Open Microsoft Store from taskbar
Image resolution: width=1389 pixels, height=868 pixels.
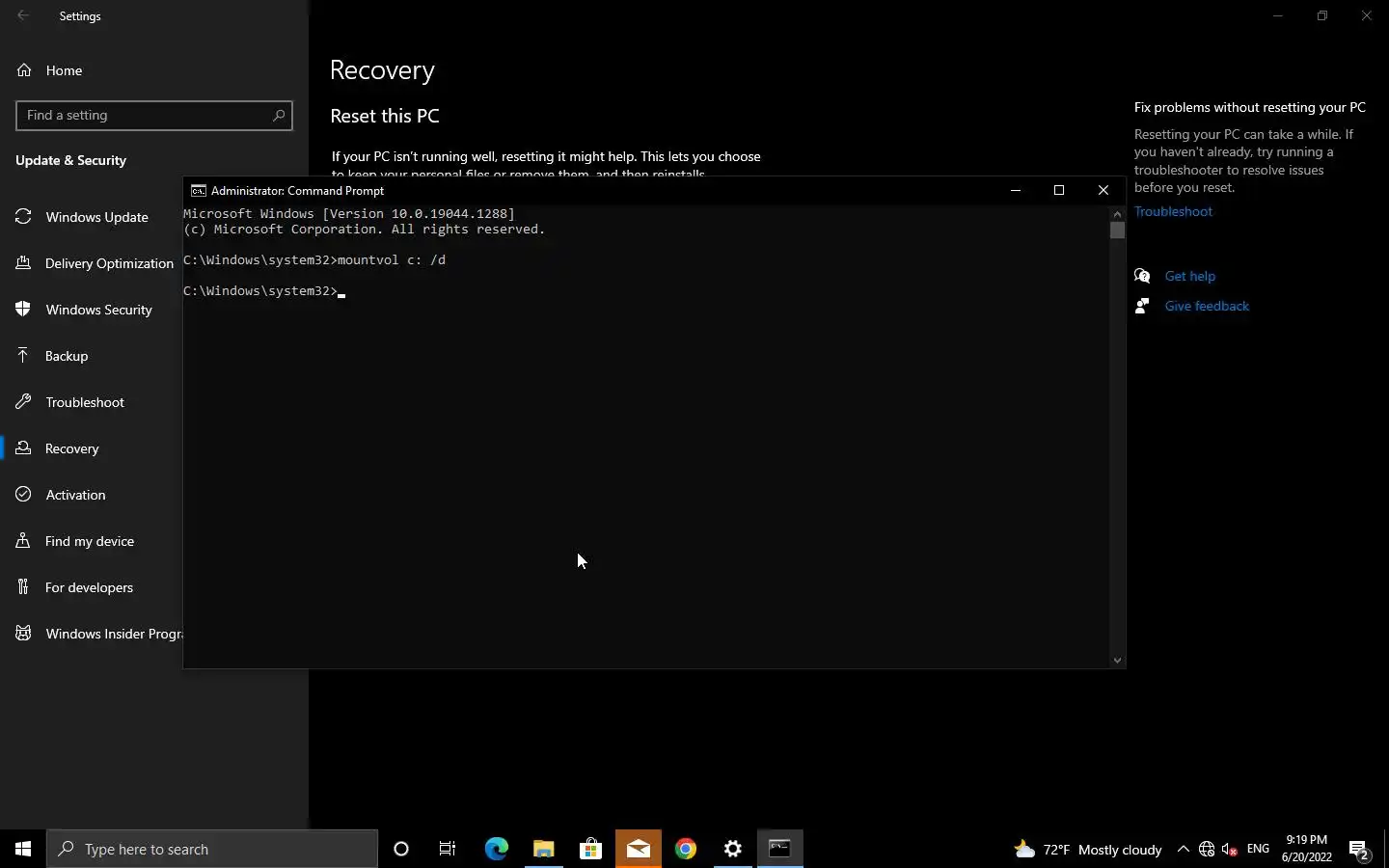[590, 849]
